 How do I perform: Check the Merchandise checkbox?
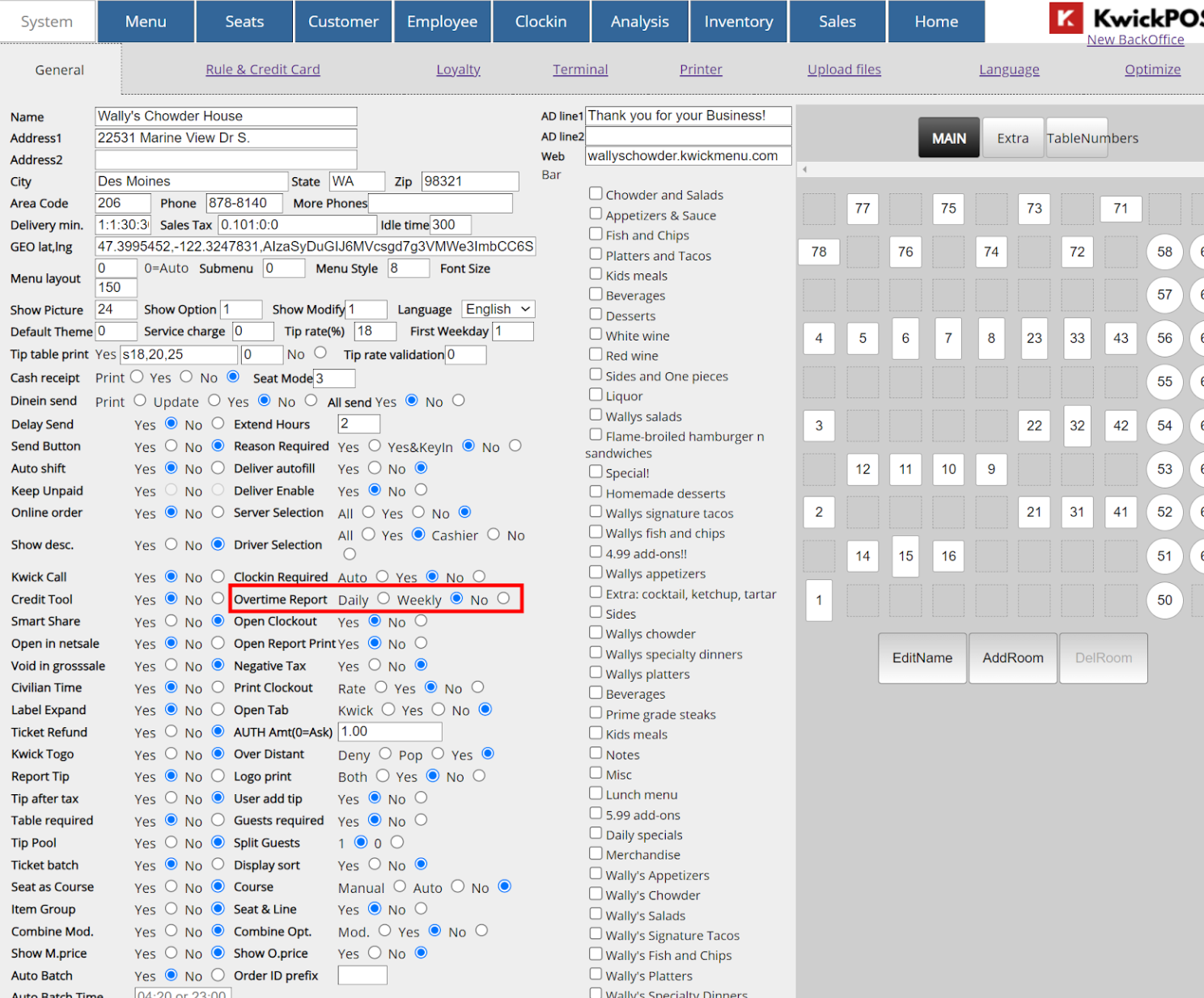(x=596, y=853)
